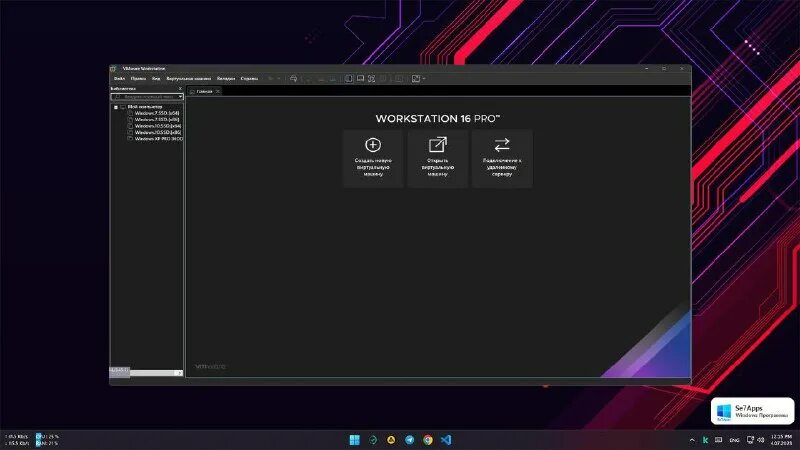Click the Se7Apps Windows Программы badge
The height and width of the screenshot is (450, 800).
point(753,411)
